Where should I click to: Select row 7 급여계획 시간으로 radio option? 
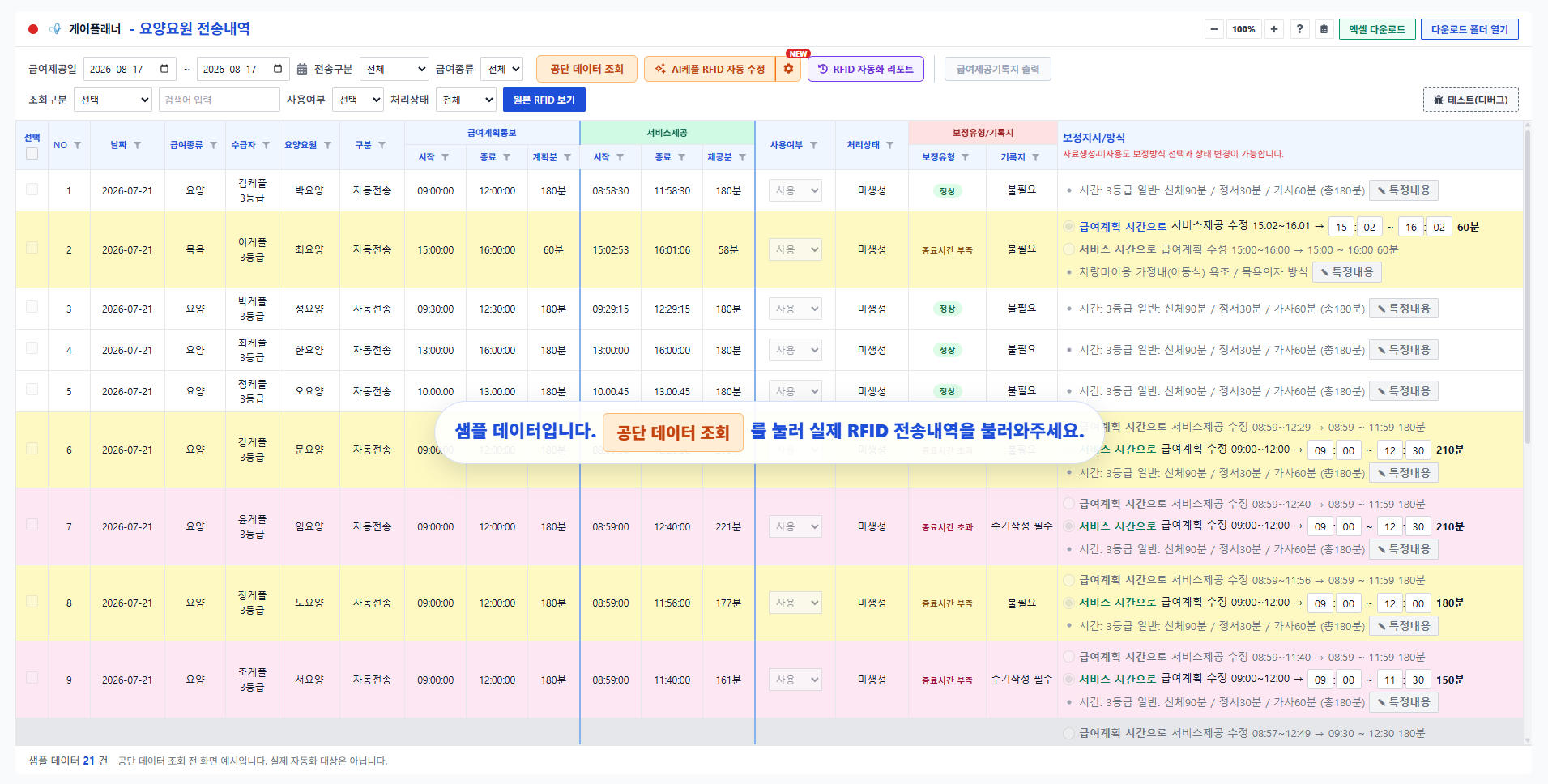click(1069, 504)
